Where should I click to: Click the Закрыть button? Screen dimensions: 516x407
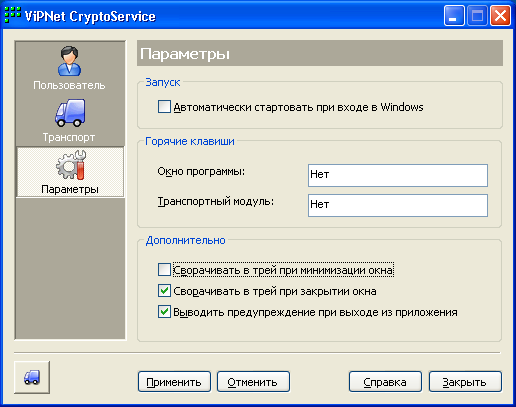tap(465, 382)
